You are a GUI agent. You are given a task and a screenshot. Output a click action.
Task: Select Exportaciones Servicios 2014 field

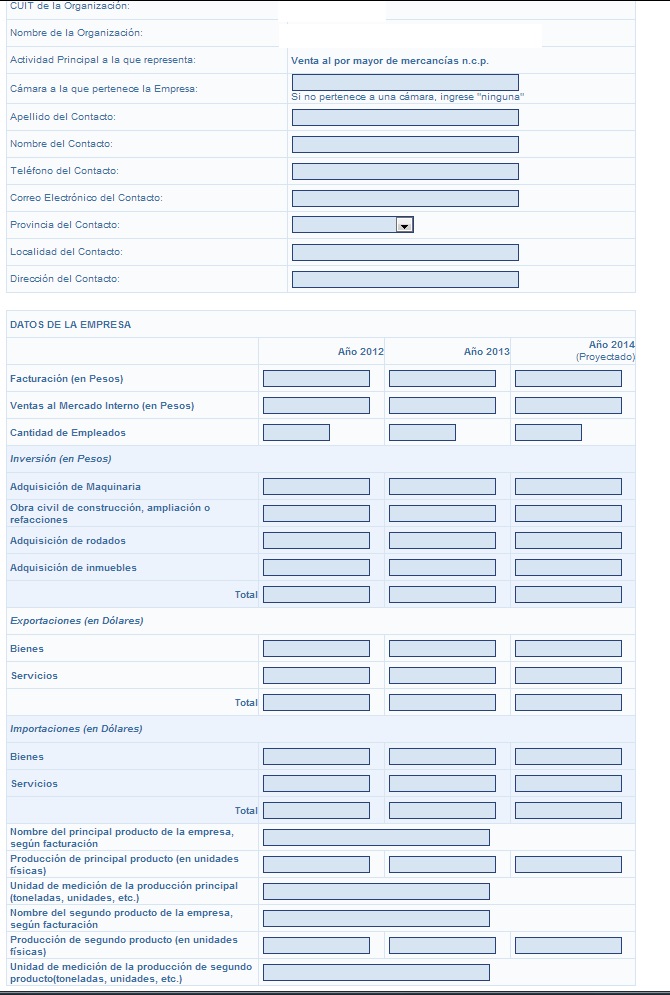[568, 676]
